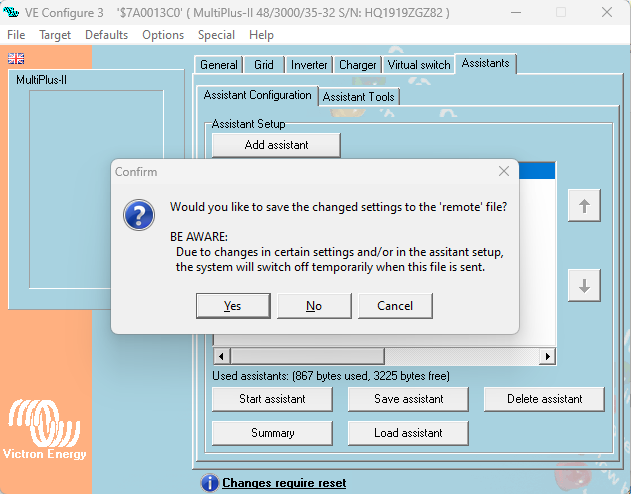Viewport: 631px width, 494px height.
Task: Click the move assistant up arrow
Action: (x=584, y=206)
